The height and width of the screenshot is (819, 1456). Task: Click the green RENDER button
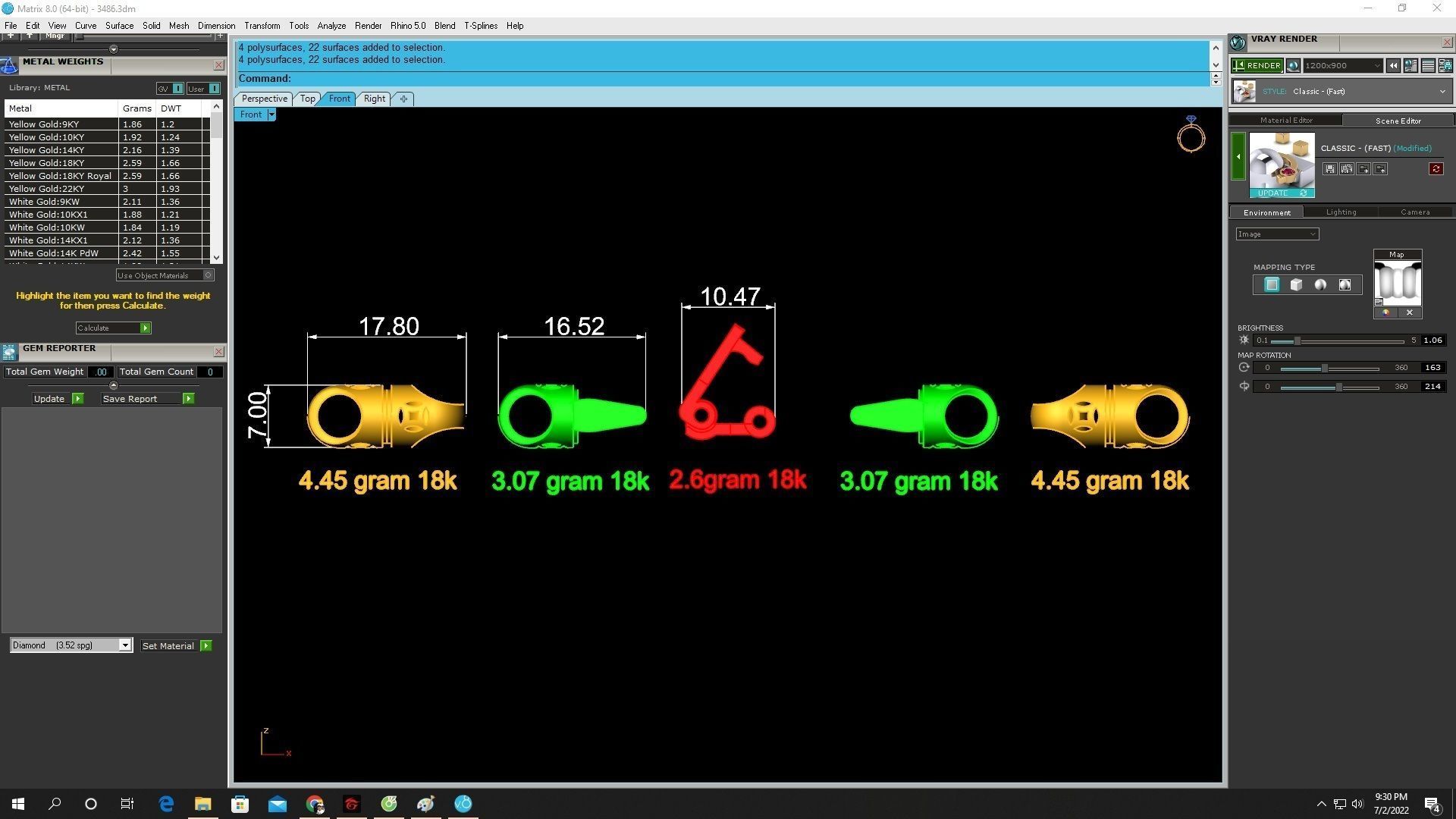tap(1257, 66)
